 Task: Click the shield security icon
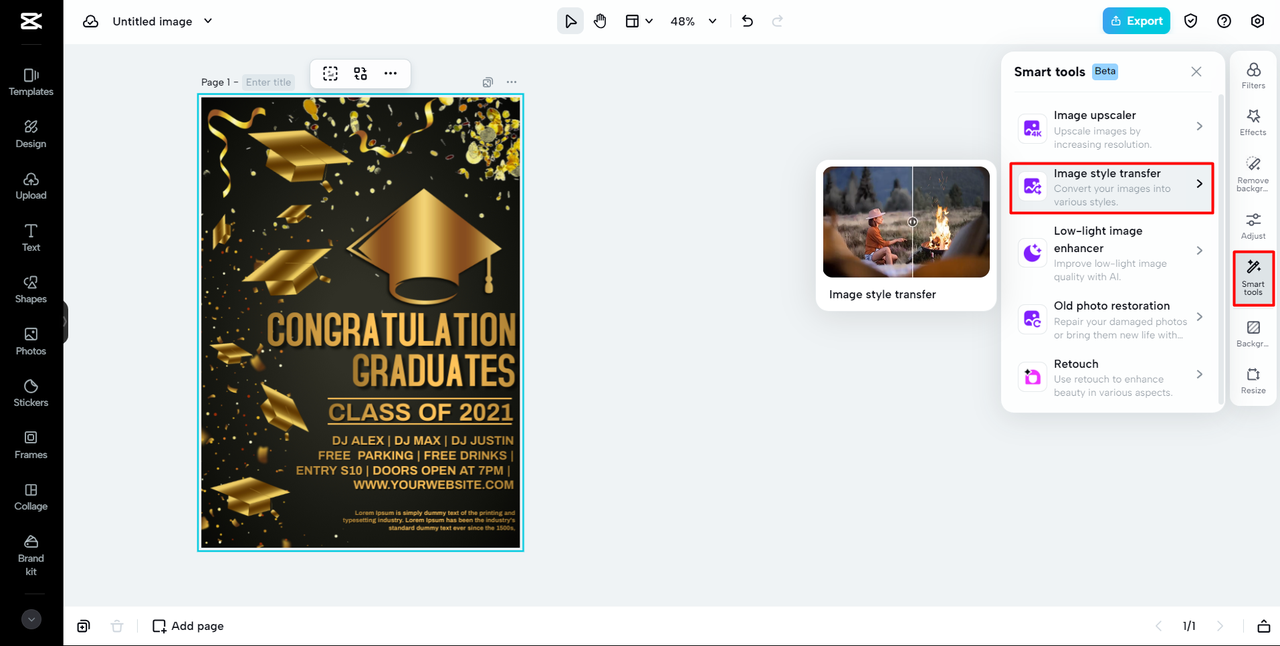(x=1191, y=21)
